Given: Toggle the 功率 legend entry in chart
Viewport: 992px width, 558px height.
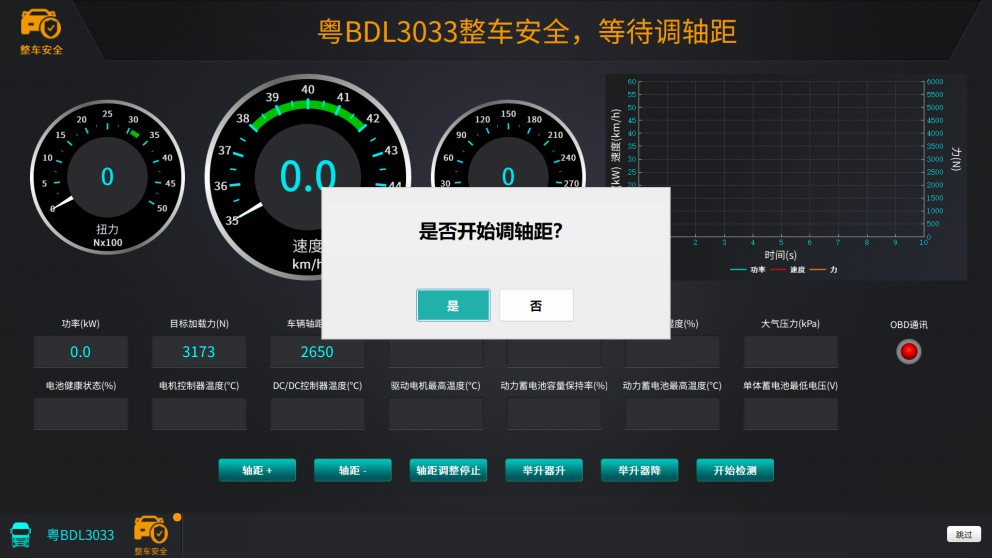Looking at the screenshot, I should pos(747,270).
